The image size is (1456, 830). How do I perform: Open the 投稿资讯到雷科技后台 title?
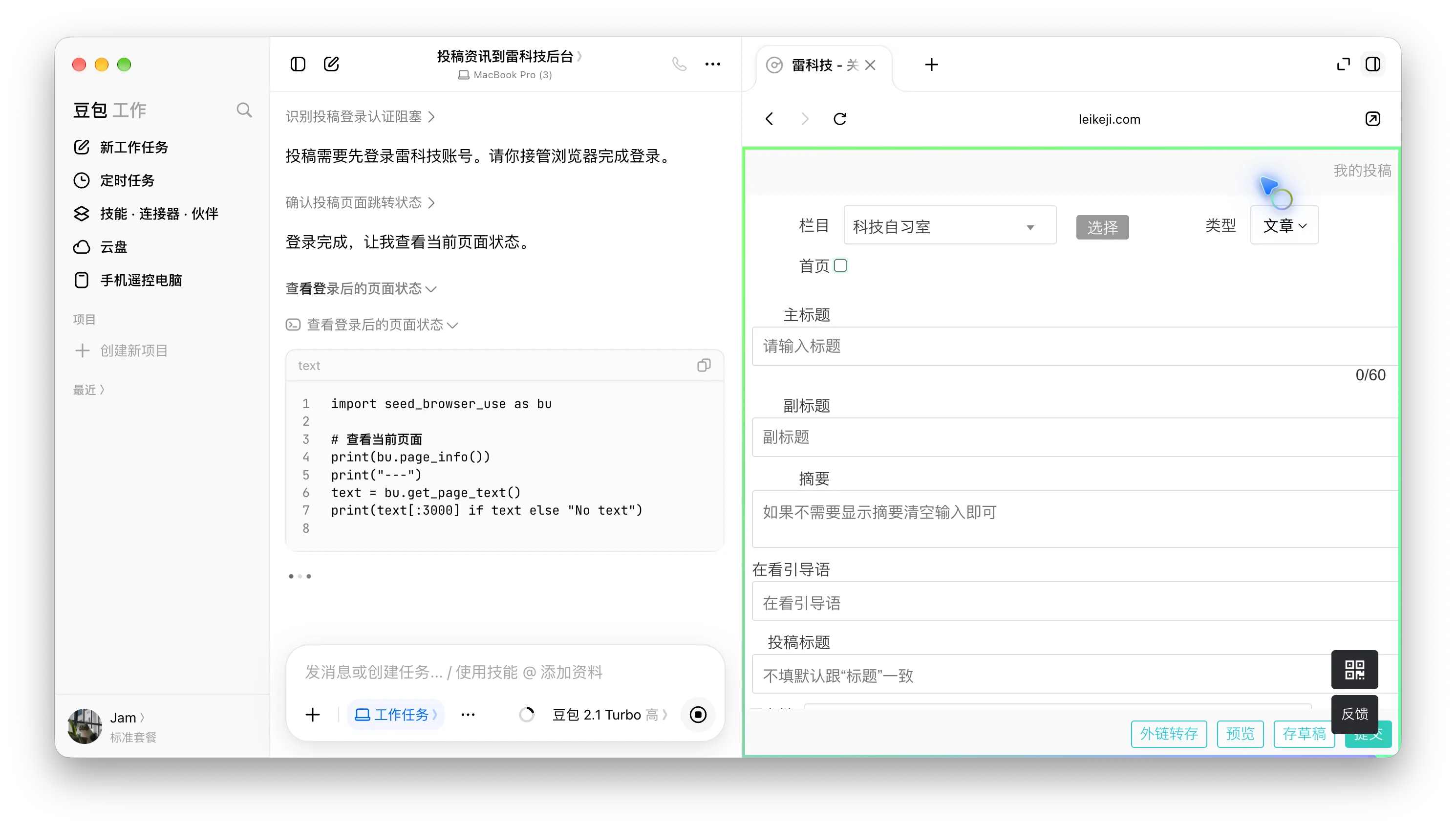pyautogui.click(x=509, y=56)
